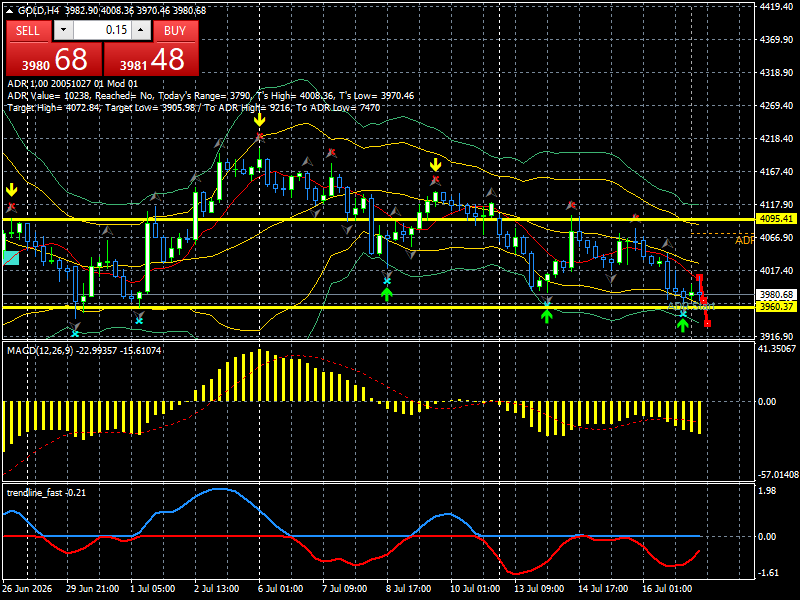Screen dimensions: 800x600
Task: Decrease lot volume with the down arrow
Action: tap(63, 30)
